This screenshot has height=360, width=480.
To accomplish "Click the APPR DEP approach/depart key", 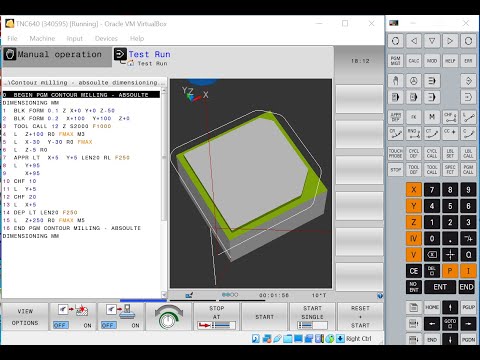I will click(x=395, y=117).
